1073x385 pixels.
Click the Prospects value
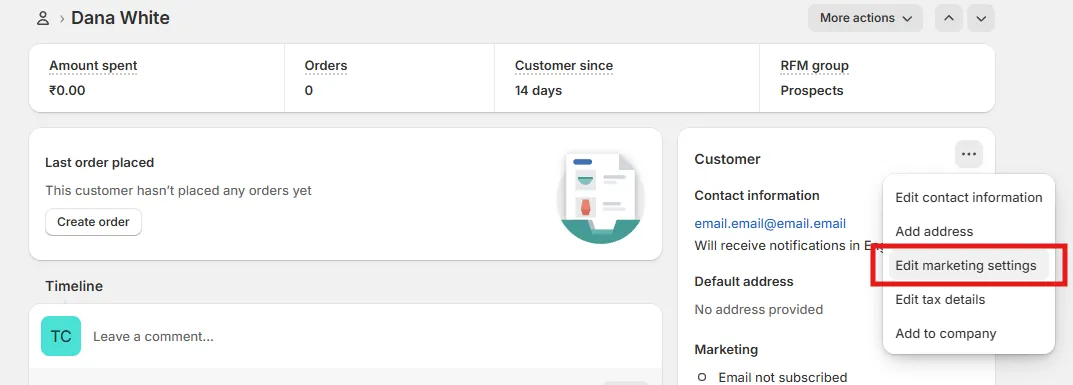(812, 91)
